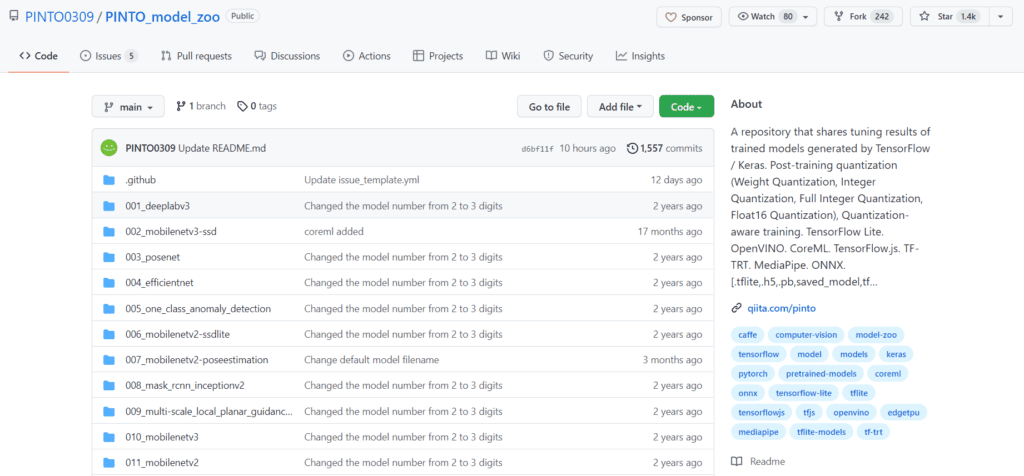Click the mediapipe topic tag
1024x476 pixels.
[x=759, y=432]
